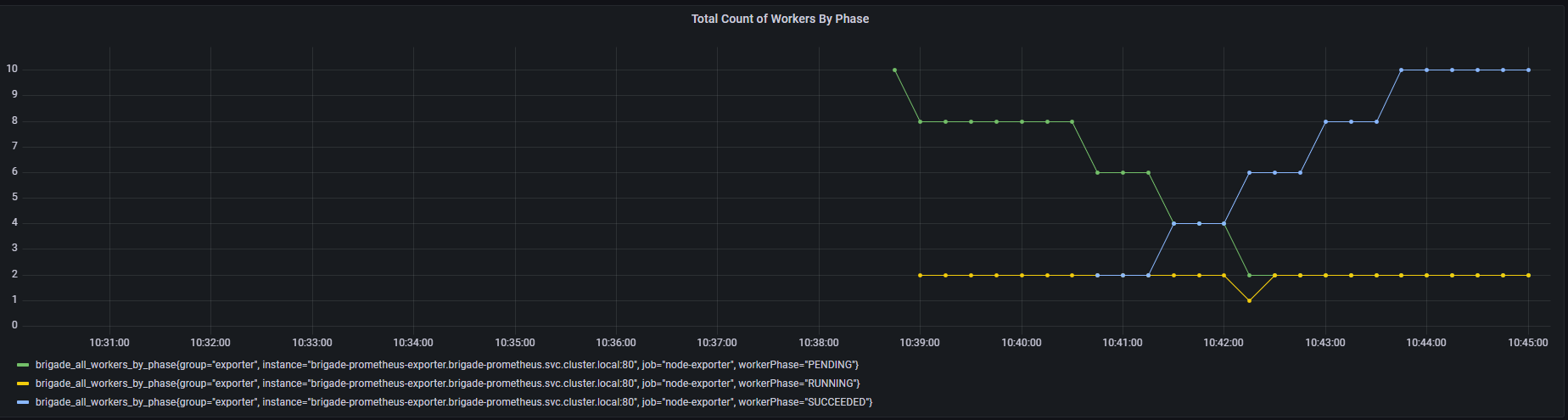This screenshot has width=1568, height=420.
Task: Toggle the PENDING workerPhase legend series
Action: 447,365
